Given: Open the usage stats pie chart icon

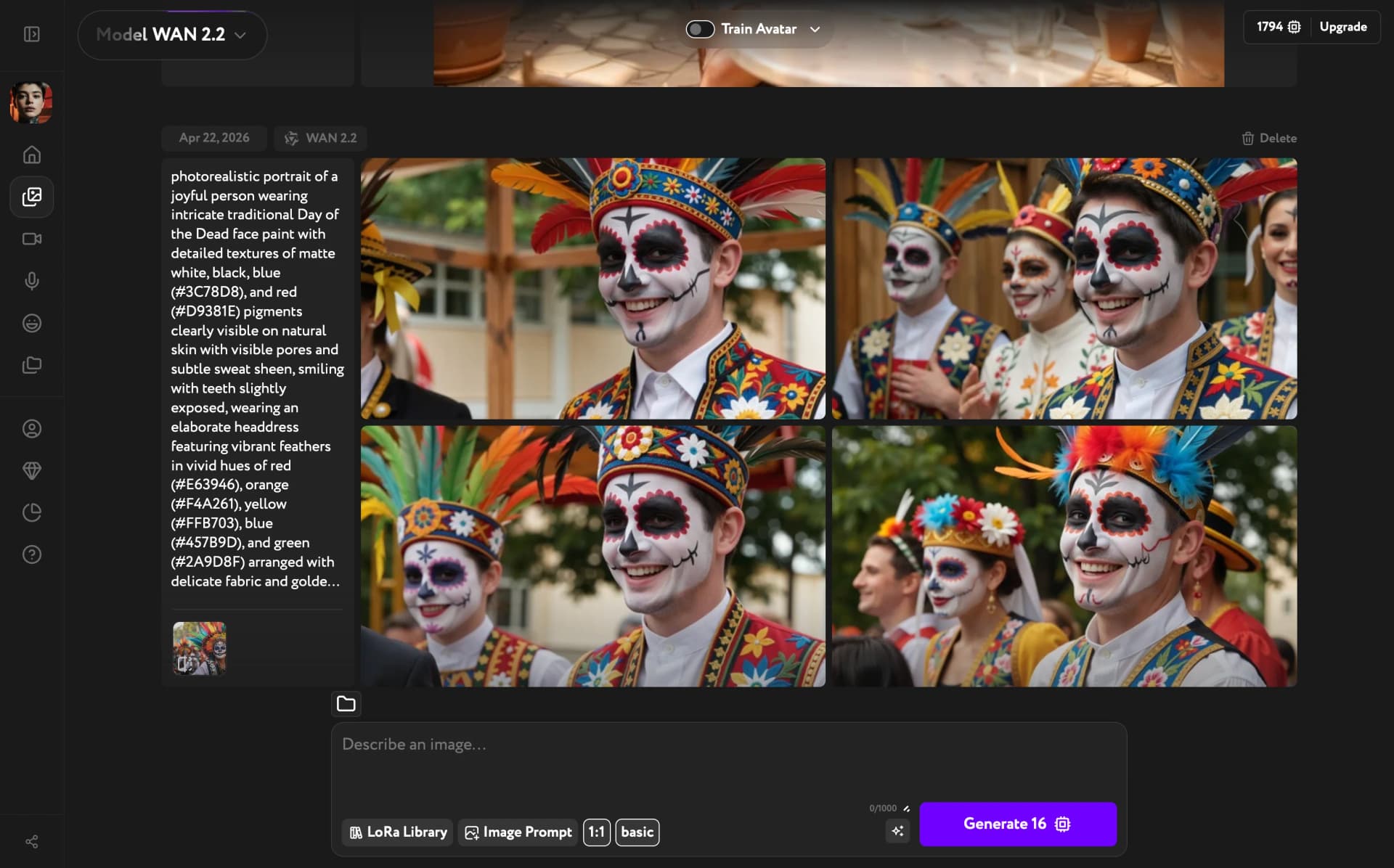Looking at the screenshot, I should tap(31, 512).
